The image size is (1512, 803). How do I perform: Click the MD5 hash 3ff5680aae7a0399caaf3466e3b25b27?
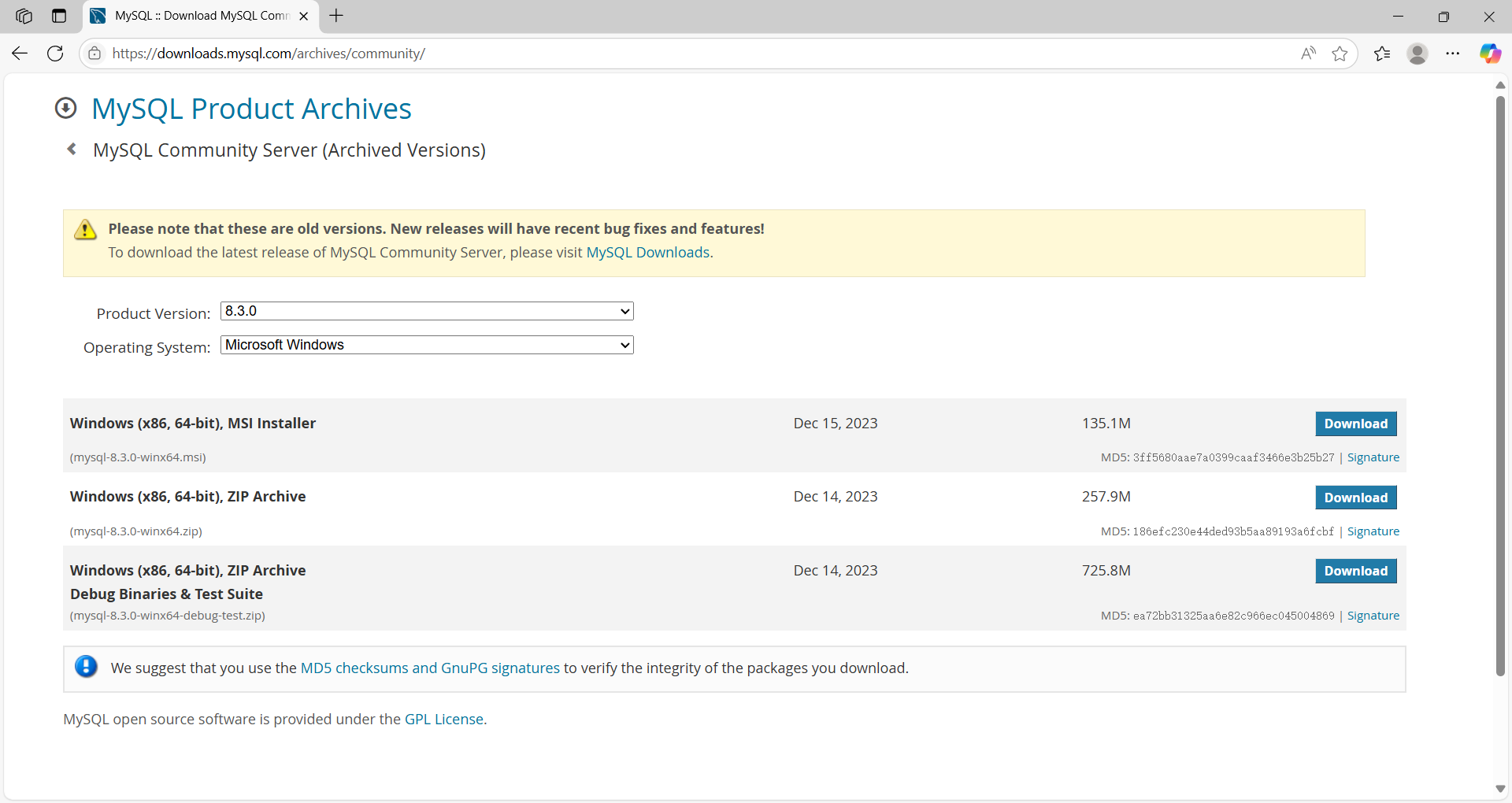(x=1233, y=457)
